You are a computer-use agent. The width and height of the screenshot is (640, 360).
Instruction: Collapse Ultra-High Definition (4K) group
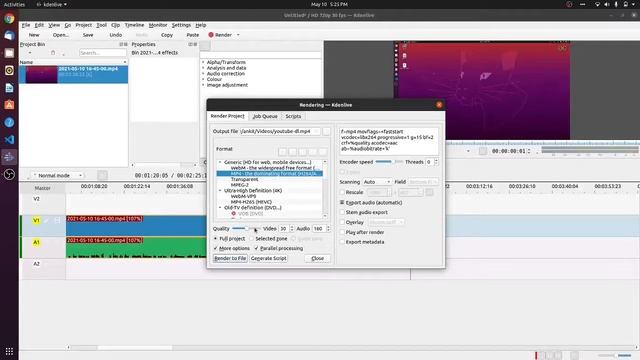tap(220, 191)
